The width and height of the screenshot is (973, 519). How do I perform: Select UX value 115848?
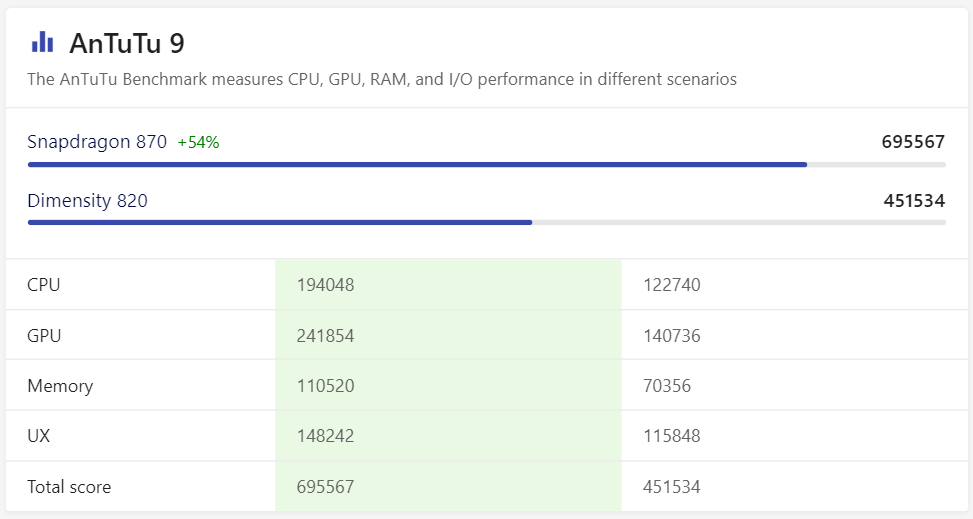point(671,436)
